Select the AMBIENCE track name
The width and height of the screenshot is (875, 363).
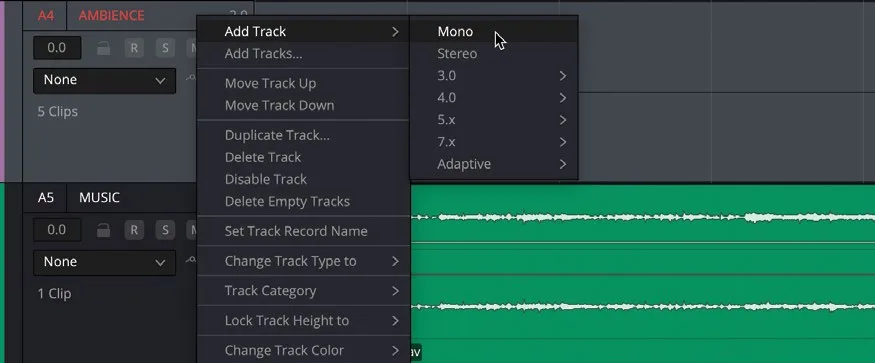tap(111, 16)
